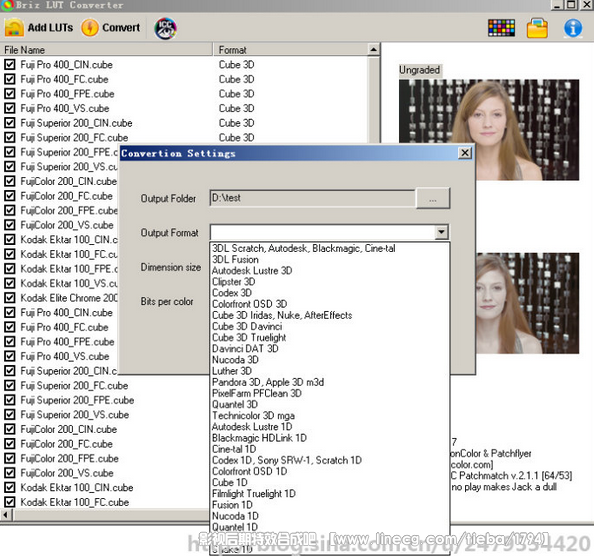The image size is (594, 556).
Task: Select Colorfront OSD 3D format
Action: [249, 304]
